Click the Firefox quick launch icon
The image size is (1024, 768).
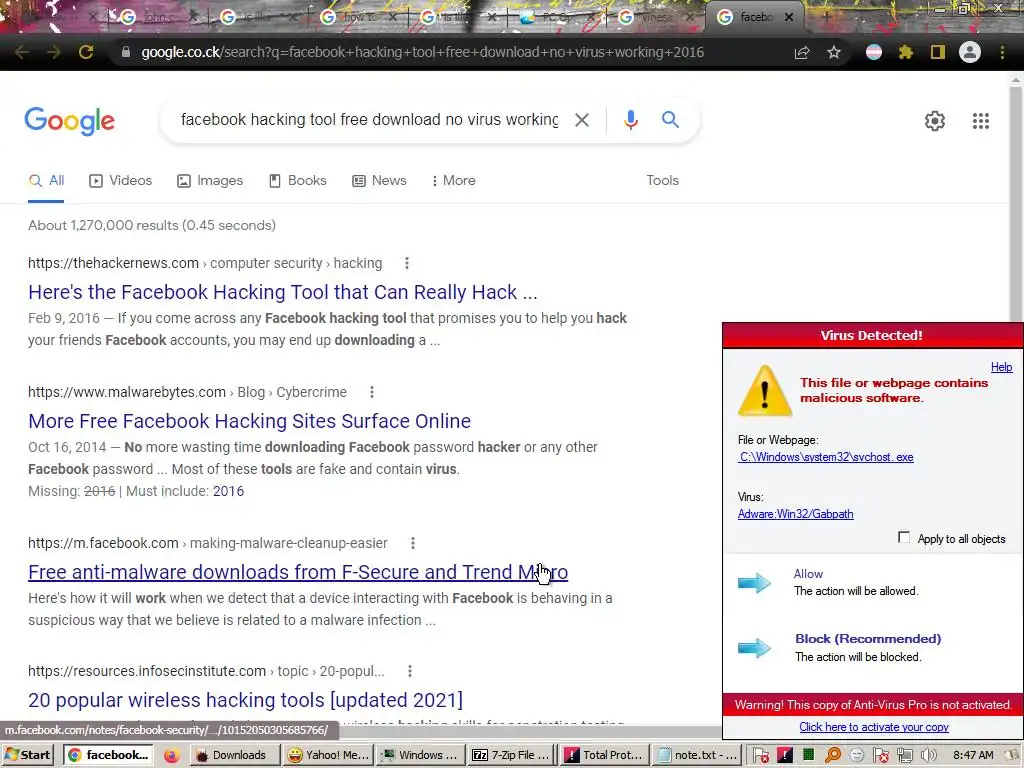tap(171, 756)
